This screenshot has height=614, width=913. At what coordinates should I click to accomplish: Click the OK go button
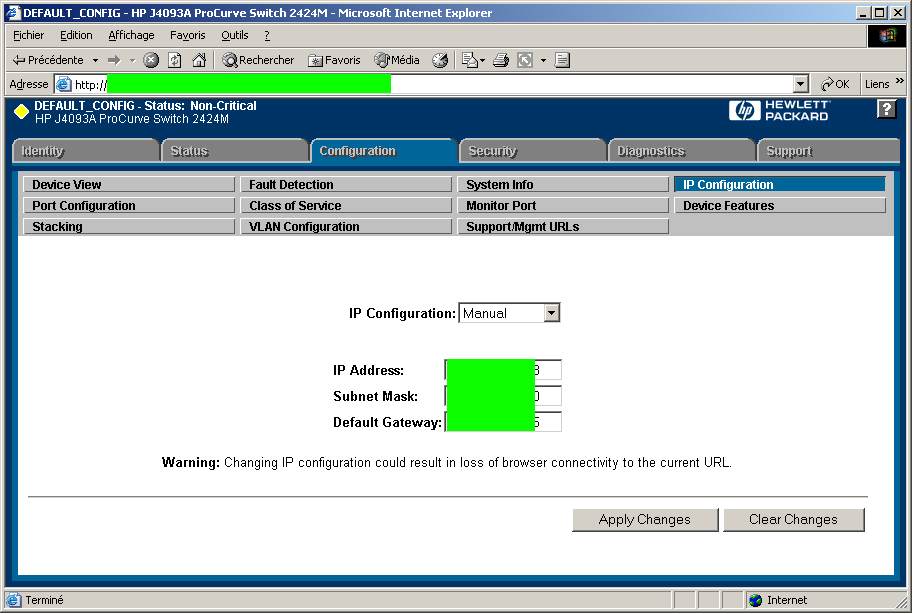click(835, 84)
